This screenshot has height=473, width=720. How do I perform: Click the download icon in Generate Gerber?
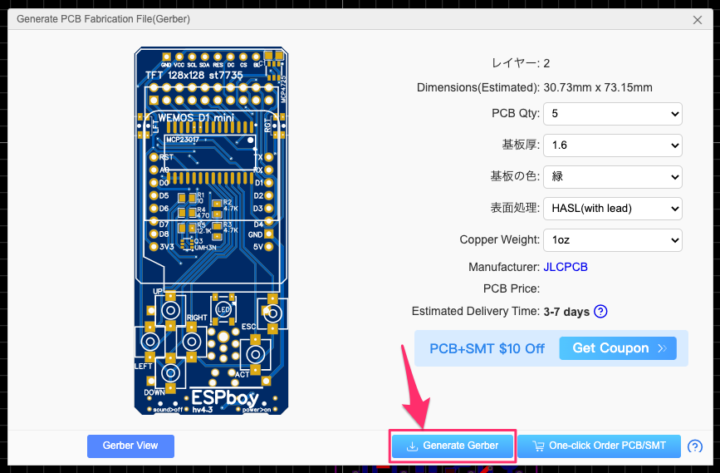pyautogui.click(x=411, y=445)
